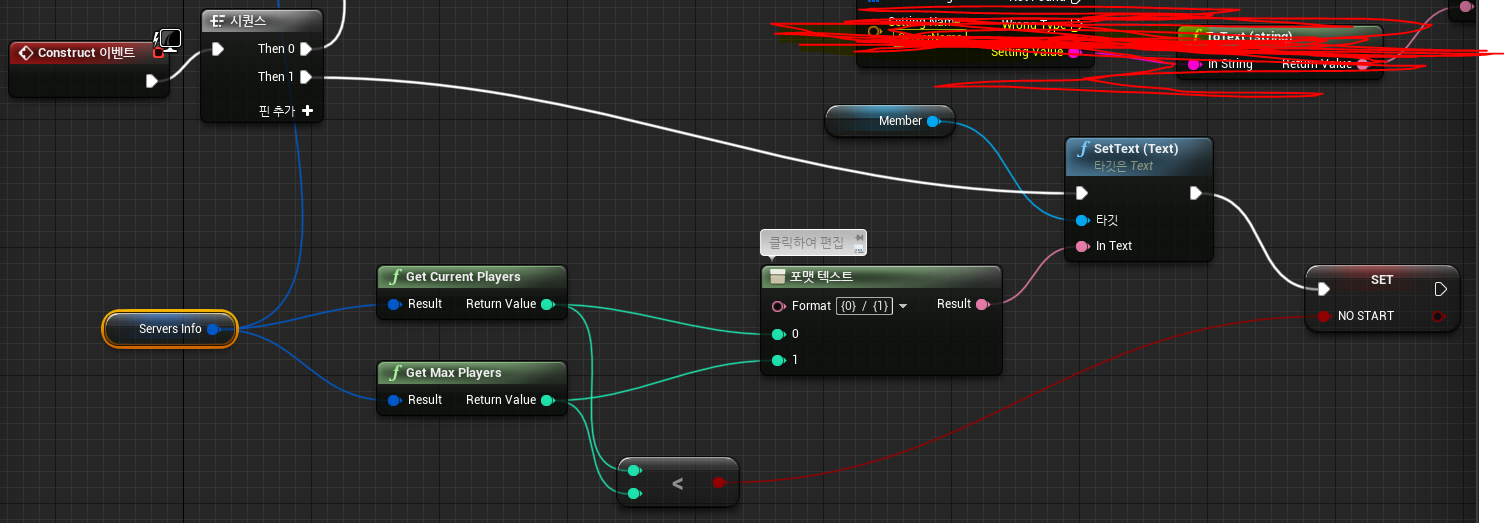Viewport: 1504px width, 523px height.
Task: Click the pink Result pin on 포맷 텍스트
Action: pos(981,304)
